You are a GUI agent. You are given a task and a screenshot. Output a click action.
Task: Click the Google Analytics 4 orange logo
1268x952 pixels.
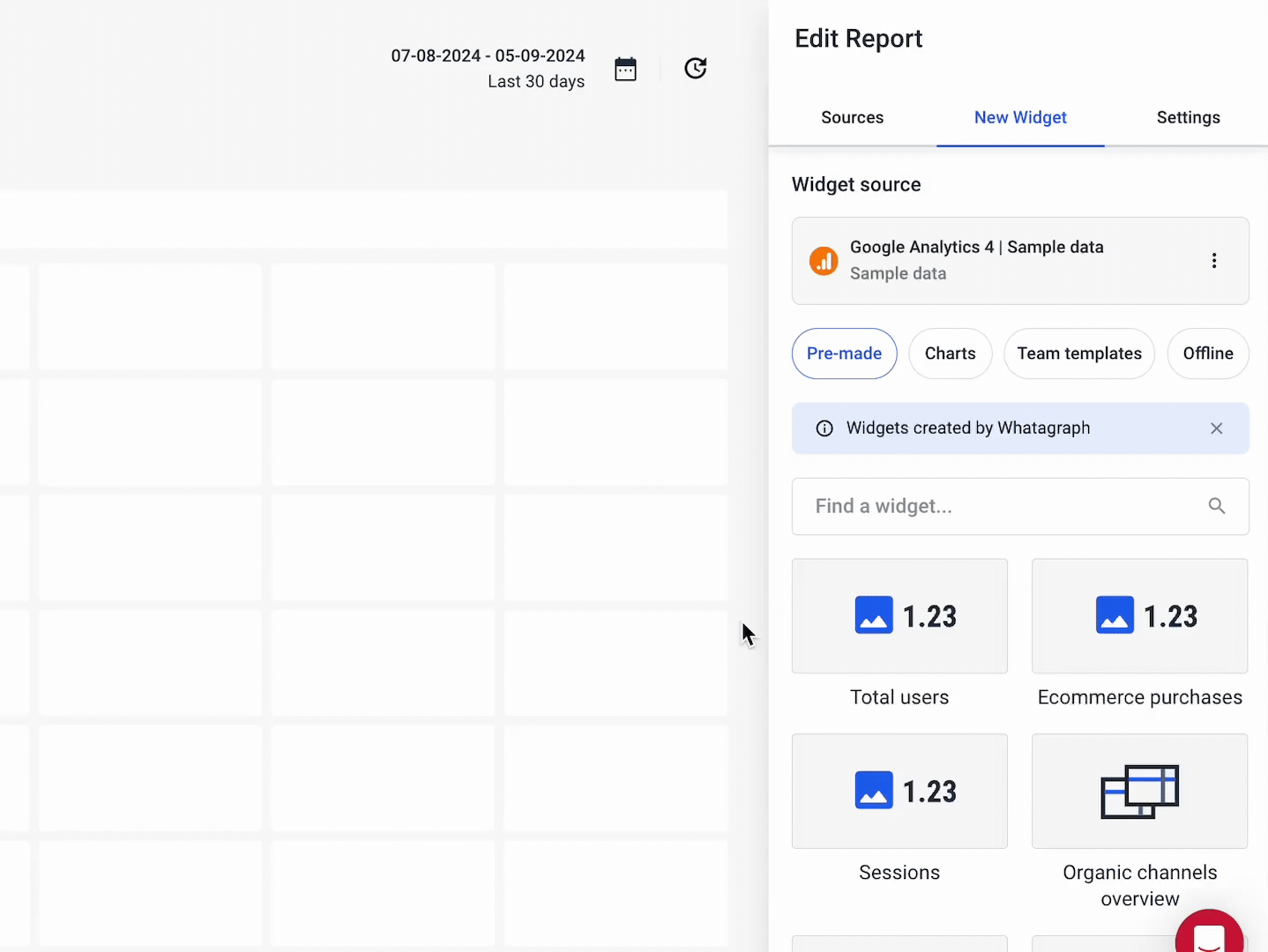pos(824,261)
